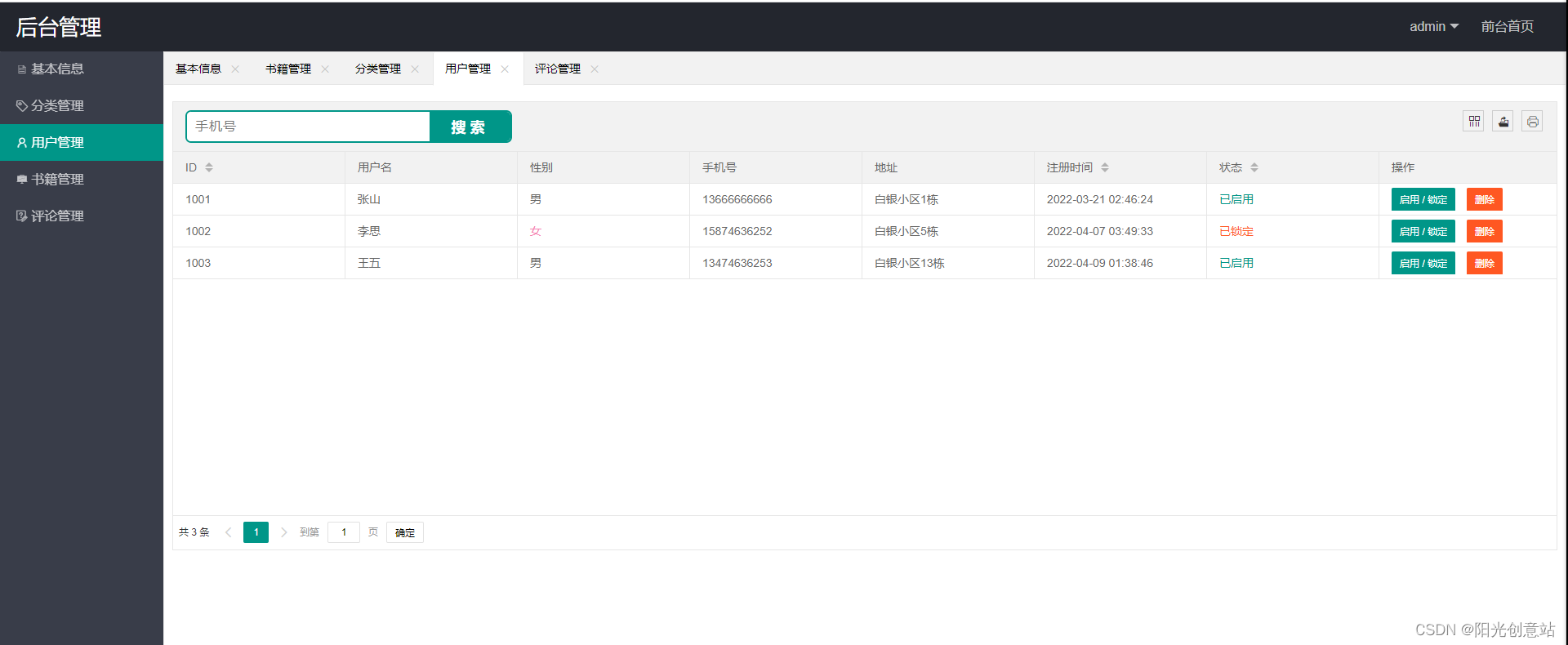
Task: Click ID cell 1002
Action: (x=198, y=231)
